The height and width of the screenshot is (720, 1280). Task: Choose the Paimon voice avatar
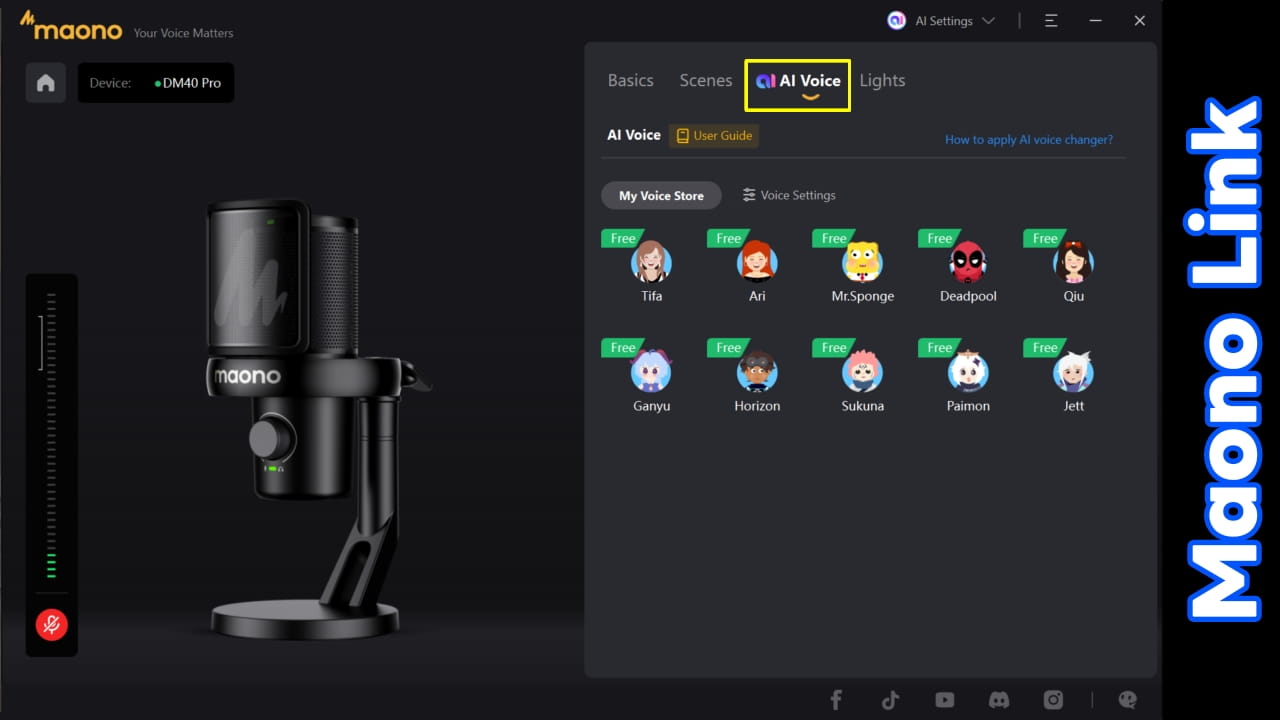pyautogui.click(x=968, y=372)
